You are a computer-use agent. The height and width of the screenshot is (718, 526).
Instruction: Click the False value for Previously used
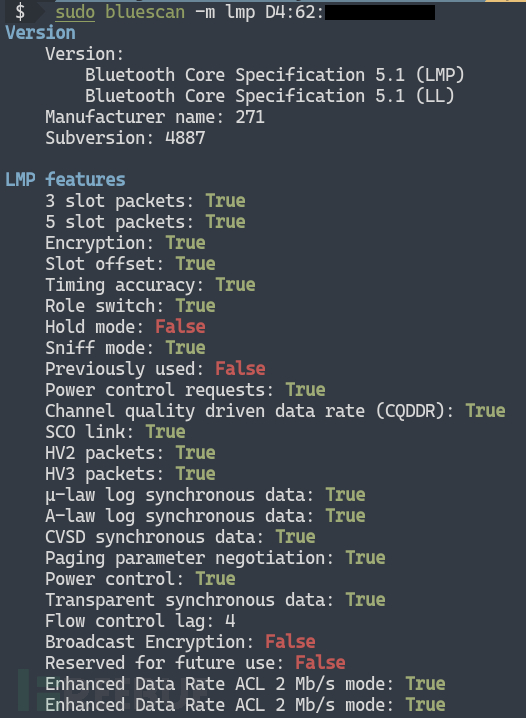(x=240, y=369)
